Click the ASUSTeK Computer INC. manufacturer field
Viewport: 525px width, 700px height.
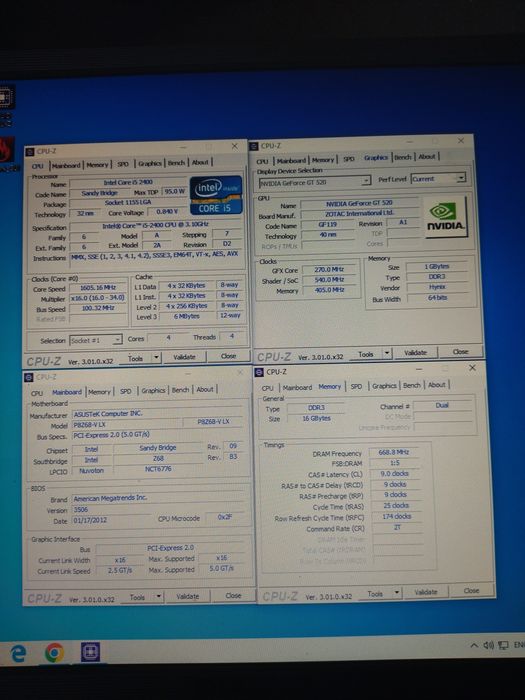click(159, 414)
